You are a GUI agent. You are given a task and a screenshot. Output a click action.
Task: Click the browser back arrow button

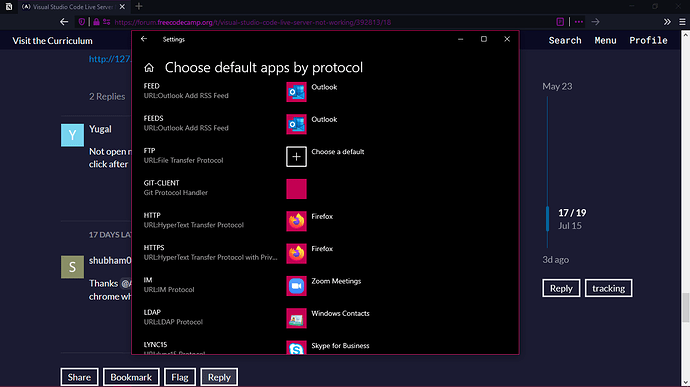tap(64, 22)
